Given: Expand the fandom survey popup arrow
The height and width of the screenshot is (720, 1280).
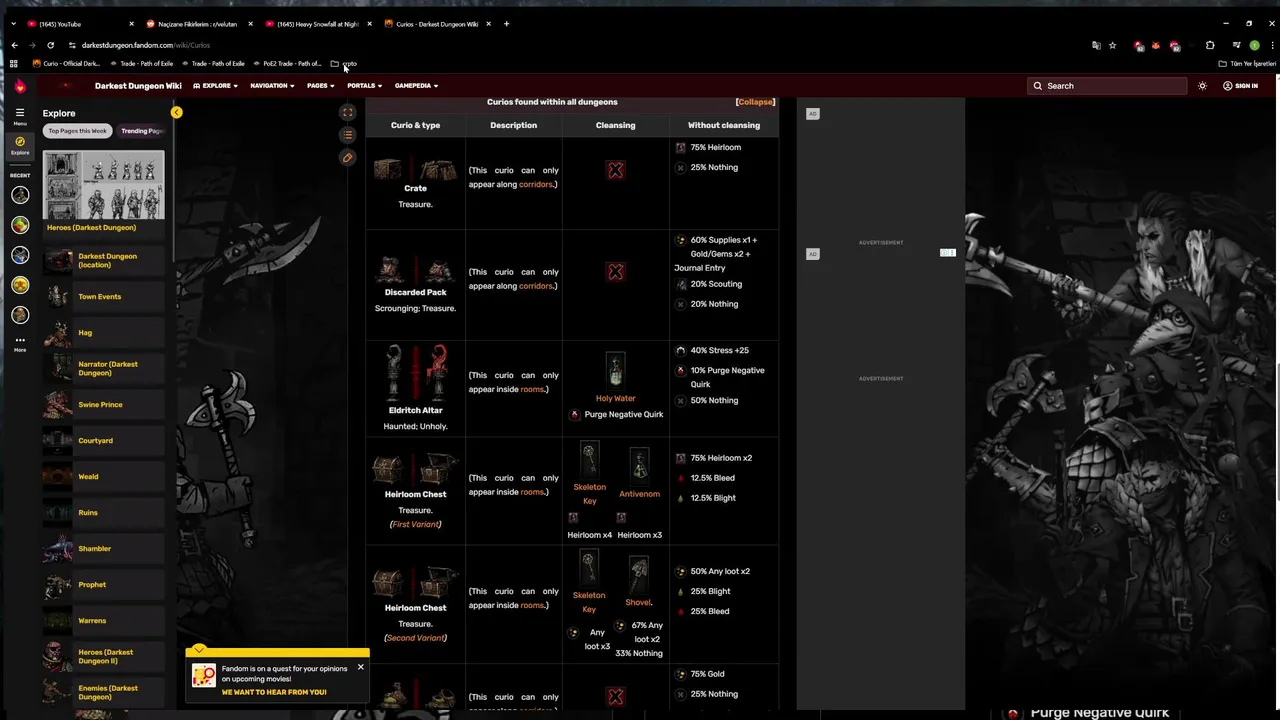Looking at the screenshot, I should tap(199, 650).
